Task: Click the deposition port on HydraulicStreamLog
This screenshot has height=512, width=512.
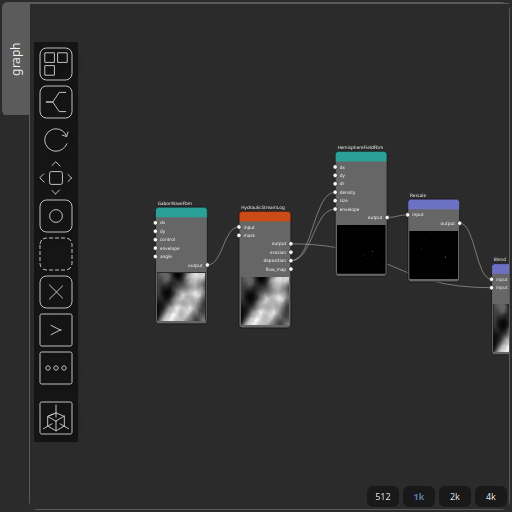Action: [x=291, y=261]
